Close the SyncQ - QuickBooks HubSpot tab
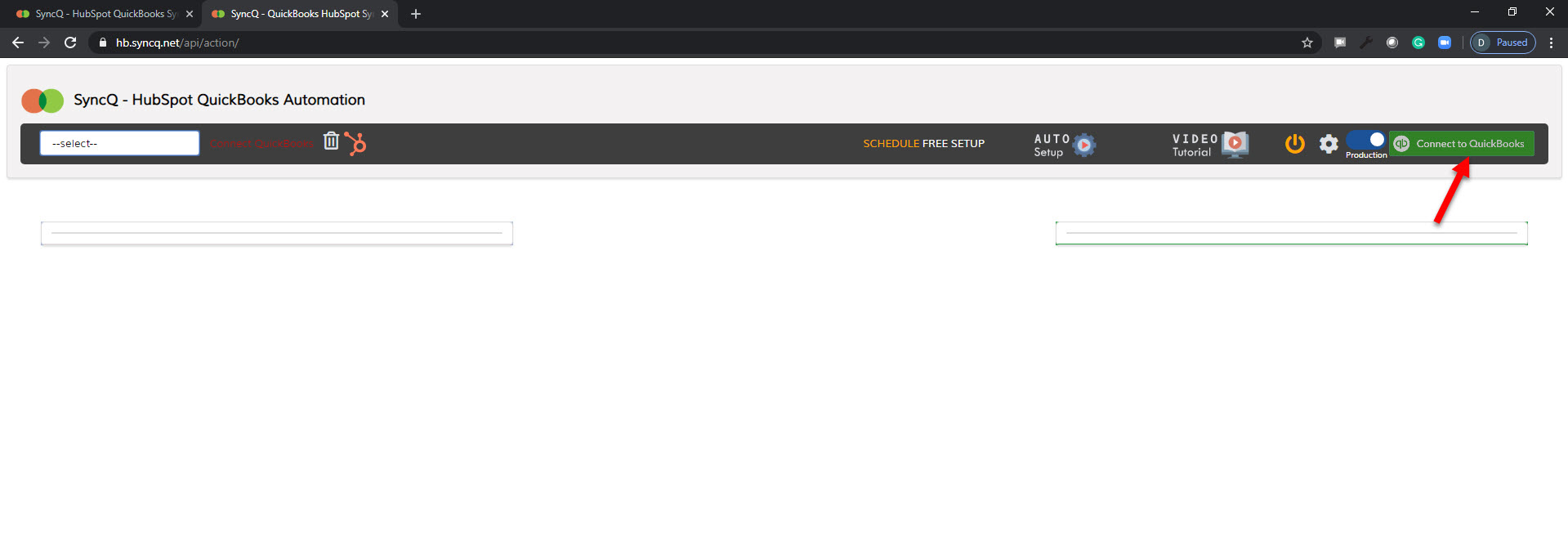Image resolution: width=1568 pixels, height=542 pixels. coord(385,14)
